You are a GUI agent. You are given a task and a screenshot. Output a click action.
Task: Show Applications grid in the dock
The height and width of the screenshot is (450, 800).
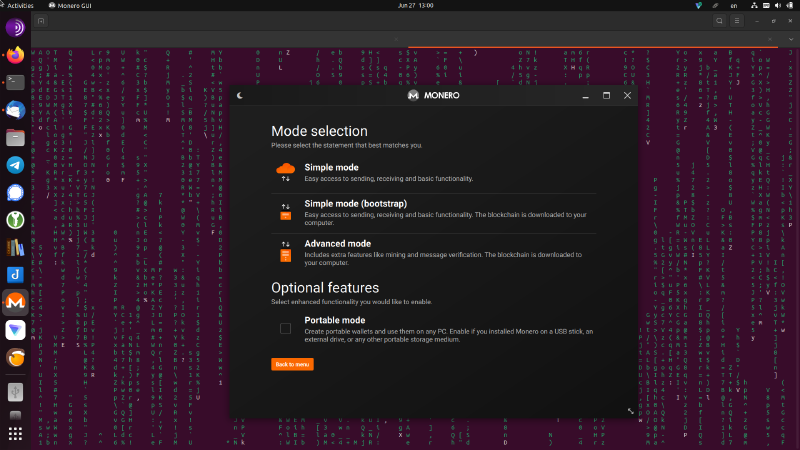[x=15, y=434]
